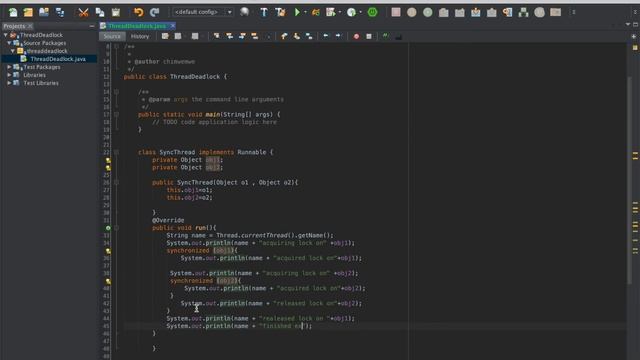Click the lightbulb hint at obj1 field
Screen dimensions: 640x360
coord(108,160)
